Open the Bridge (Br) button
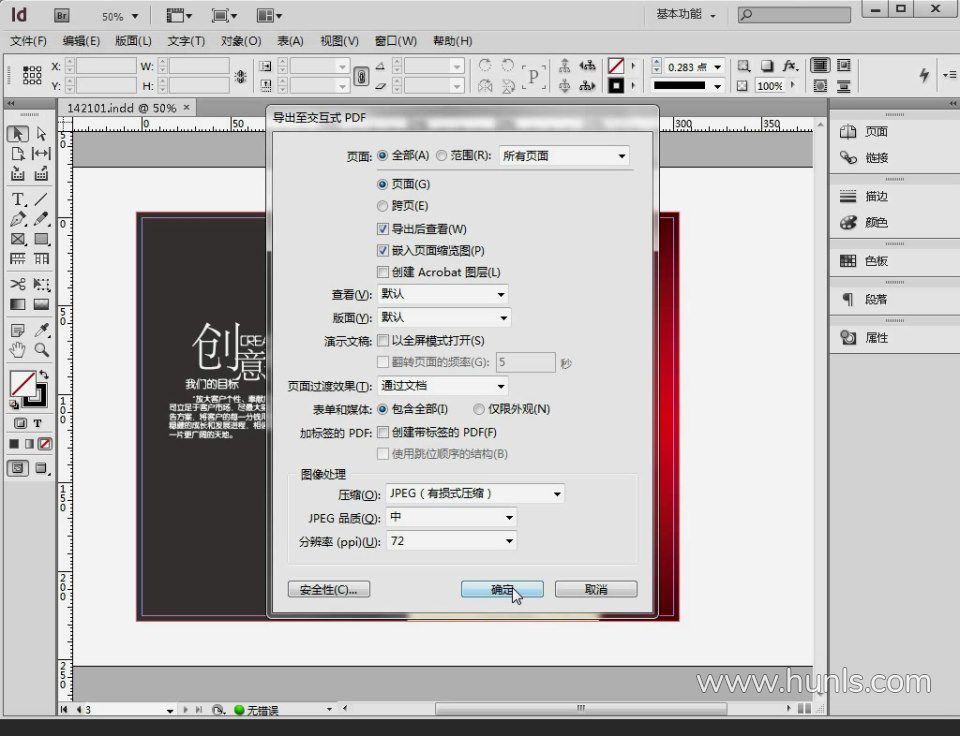This screenshot has height=736, width=960. 61,16
